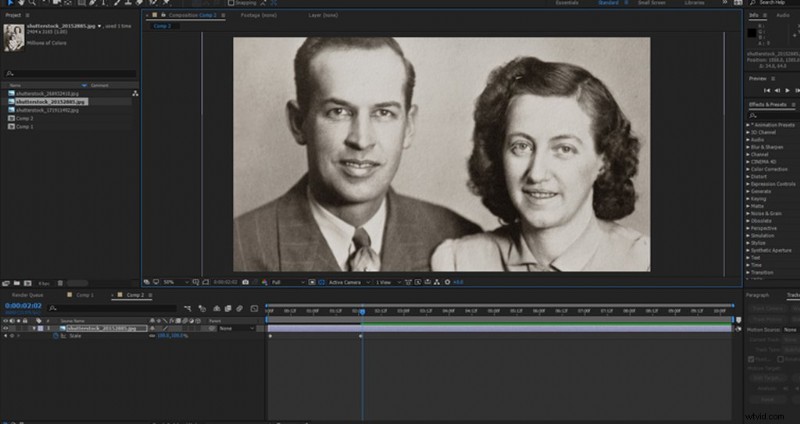Select the Selection arrow tool

(10, 3)
